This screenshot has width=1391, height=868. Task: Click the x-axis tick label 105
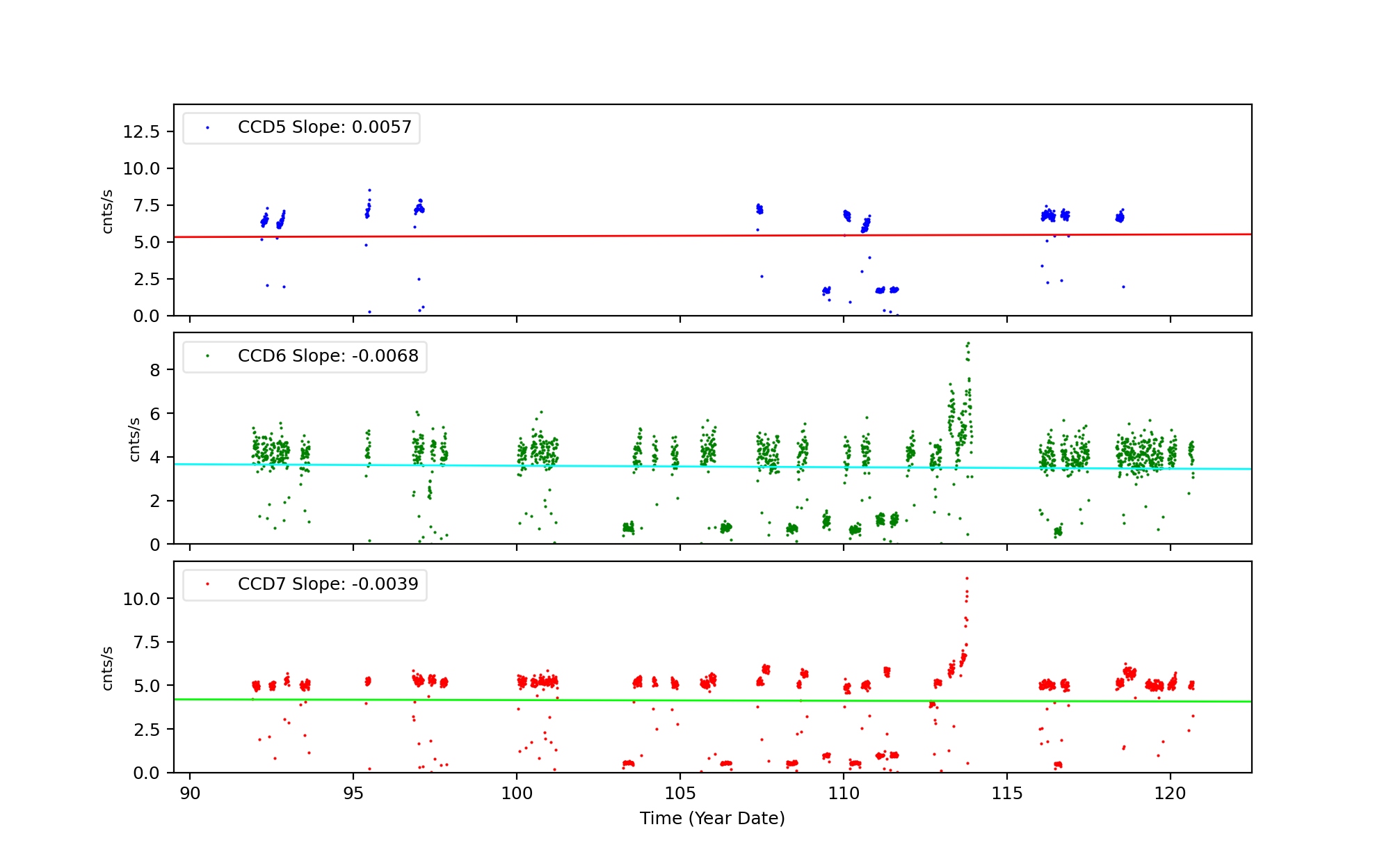click(x=680, y=794)
